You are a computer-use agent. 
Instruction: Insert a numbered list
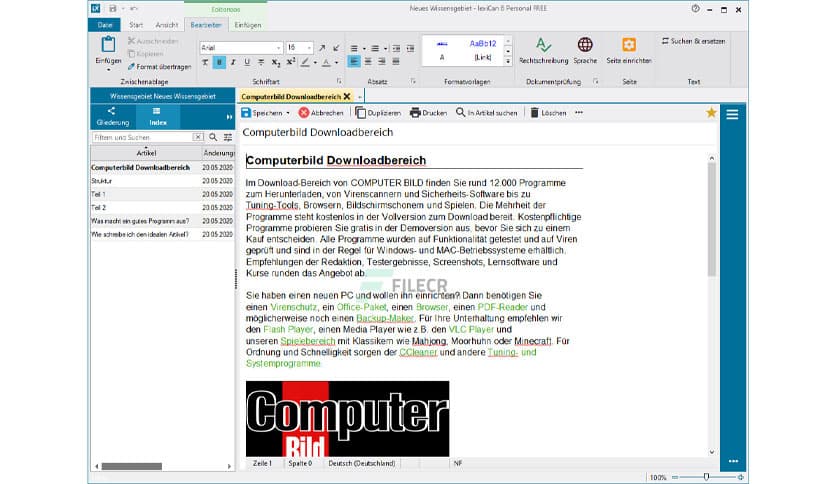tap(375, 49)
